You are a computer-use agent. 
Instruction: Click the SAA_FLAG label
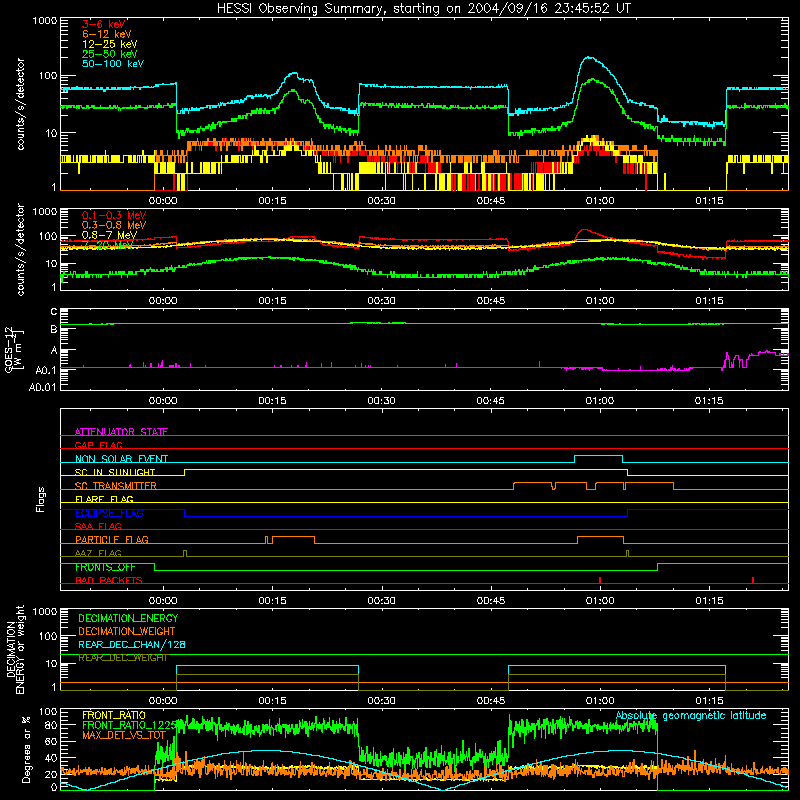98,526
